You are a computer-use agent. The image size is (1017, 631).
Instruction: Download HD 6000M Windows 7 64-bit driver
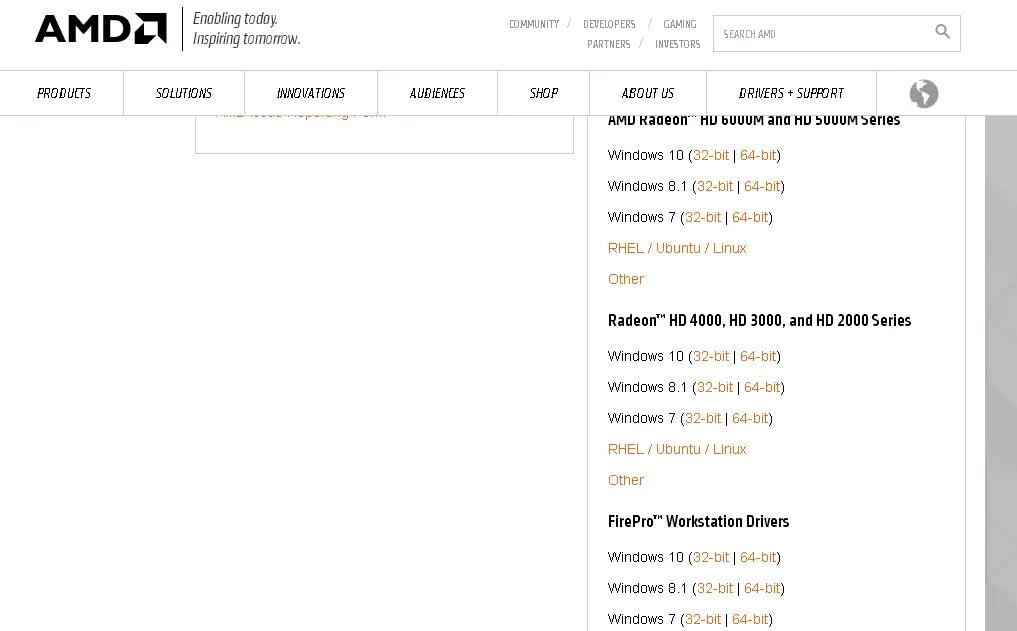tap(750, 218)
